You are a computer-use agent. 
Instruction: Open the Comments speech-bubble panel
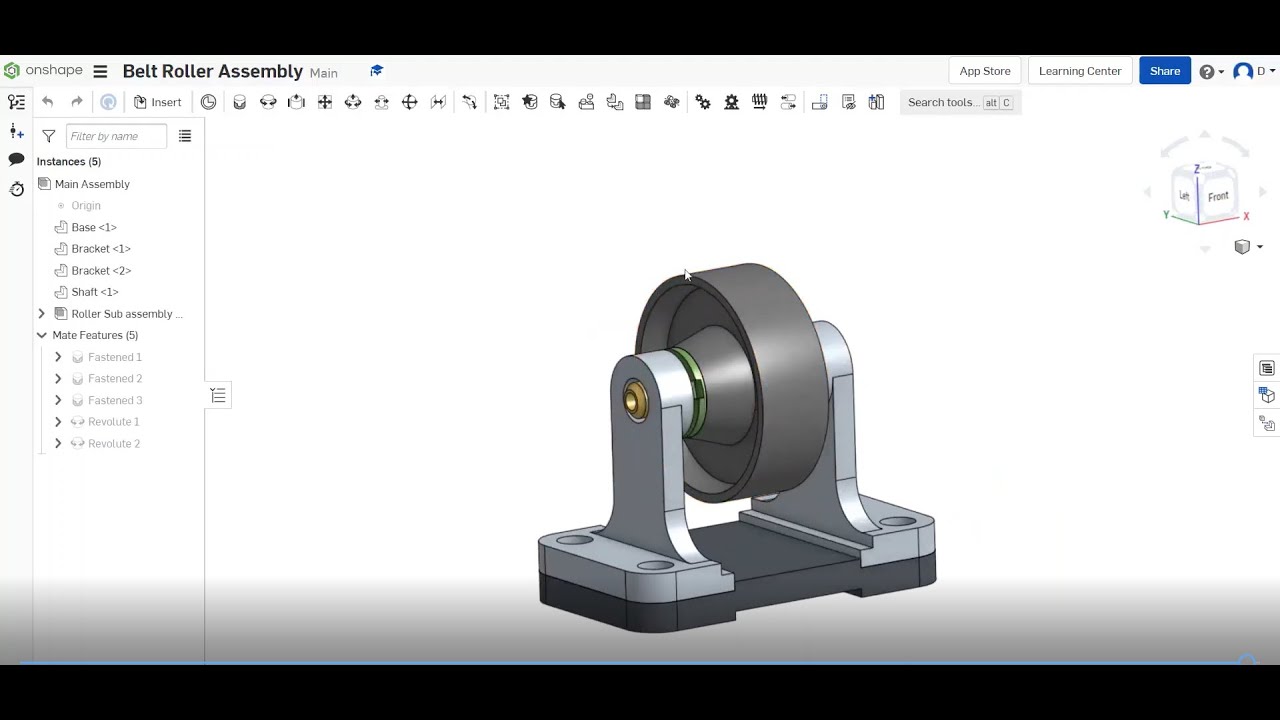[x=16, y=160]
